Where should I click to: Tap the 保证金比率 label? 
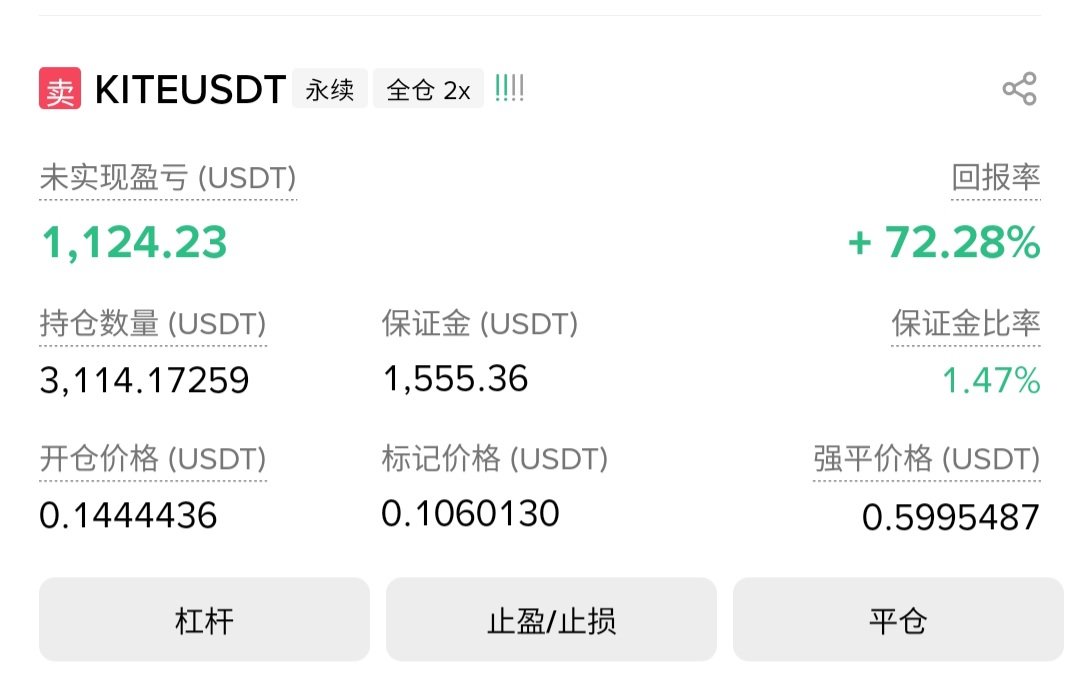(x=965, y=324)
